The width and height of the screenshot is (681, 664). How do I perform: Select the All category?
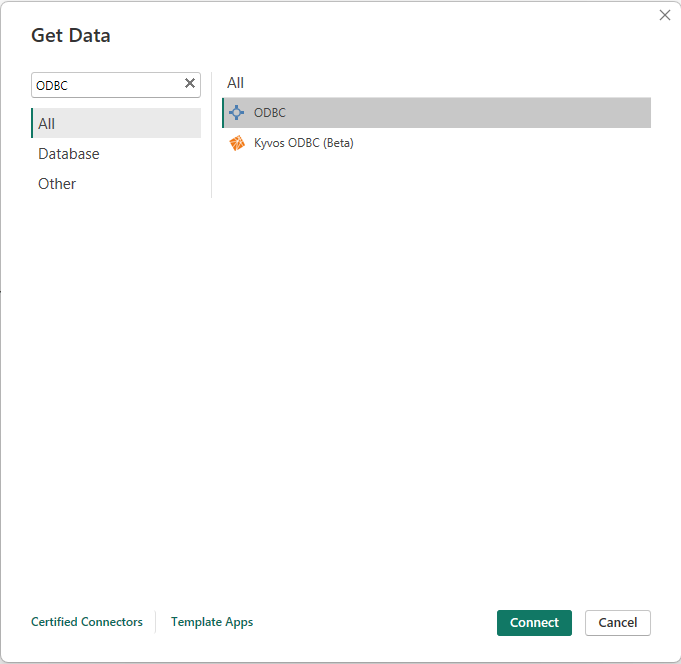coord(47,124)
